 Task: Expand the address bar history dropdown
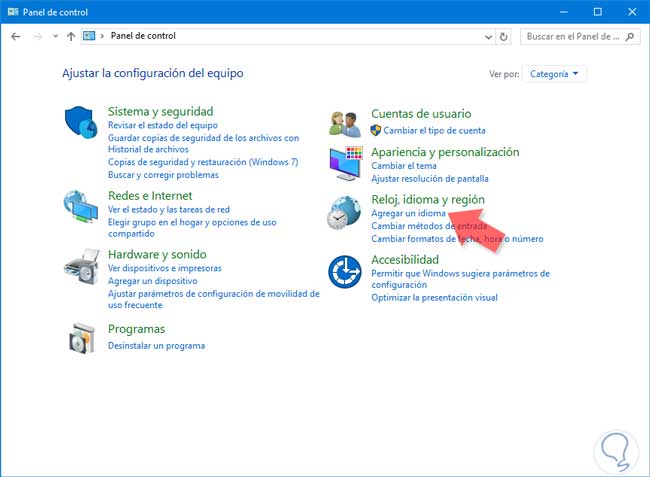[488, 37]
